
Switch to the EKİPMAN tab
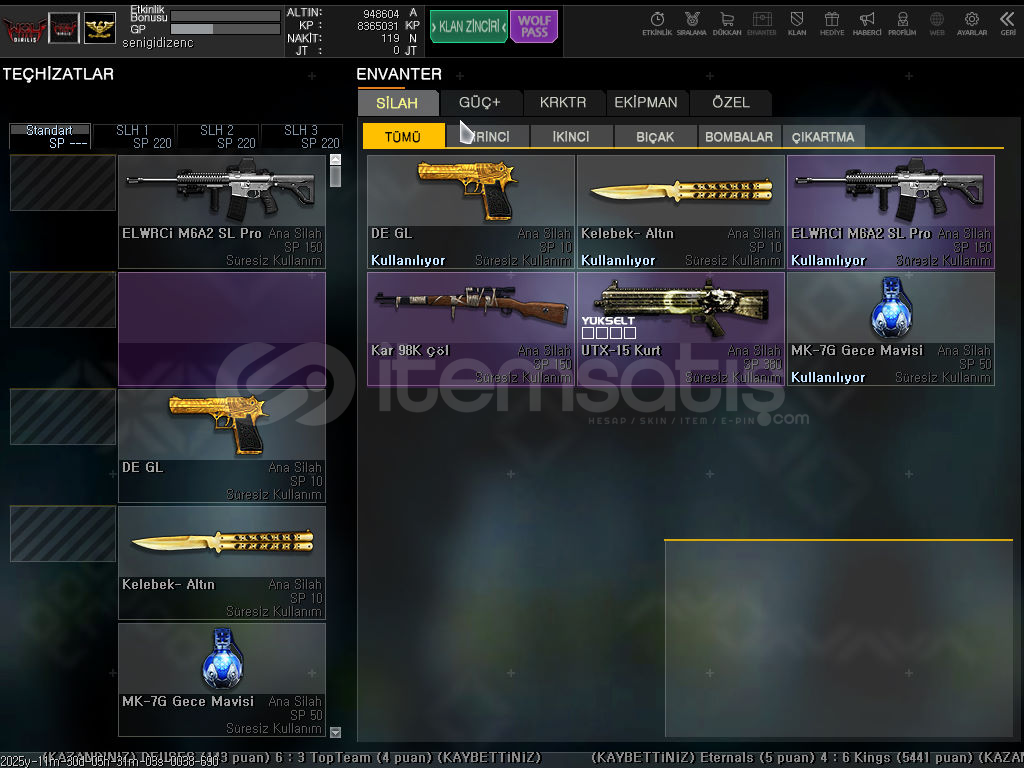click(645, 103)
